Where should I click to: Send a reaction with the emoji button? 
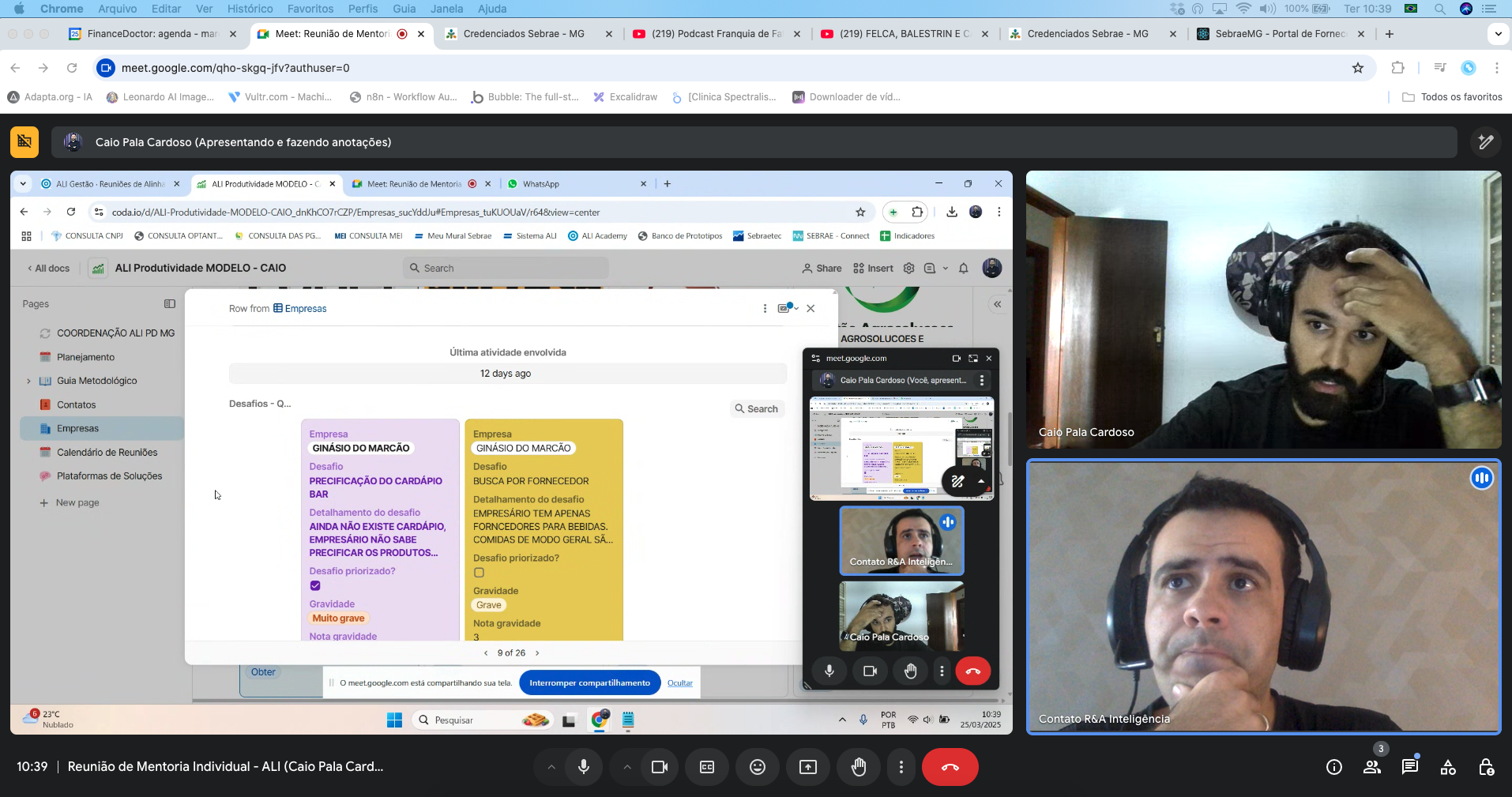pyautogui.click(x=758, y=767)
